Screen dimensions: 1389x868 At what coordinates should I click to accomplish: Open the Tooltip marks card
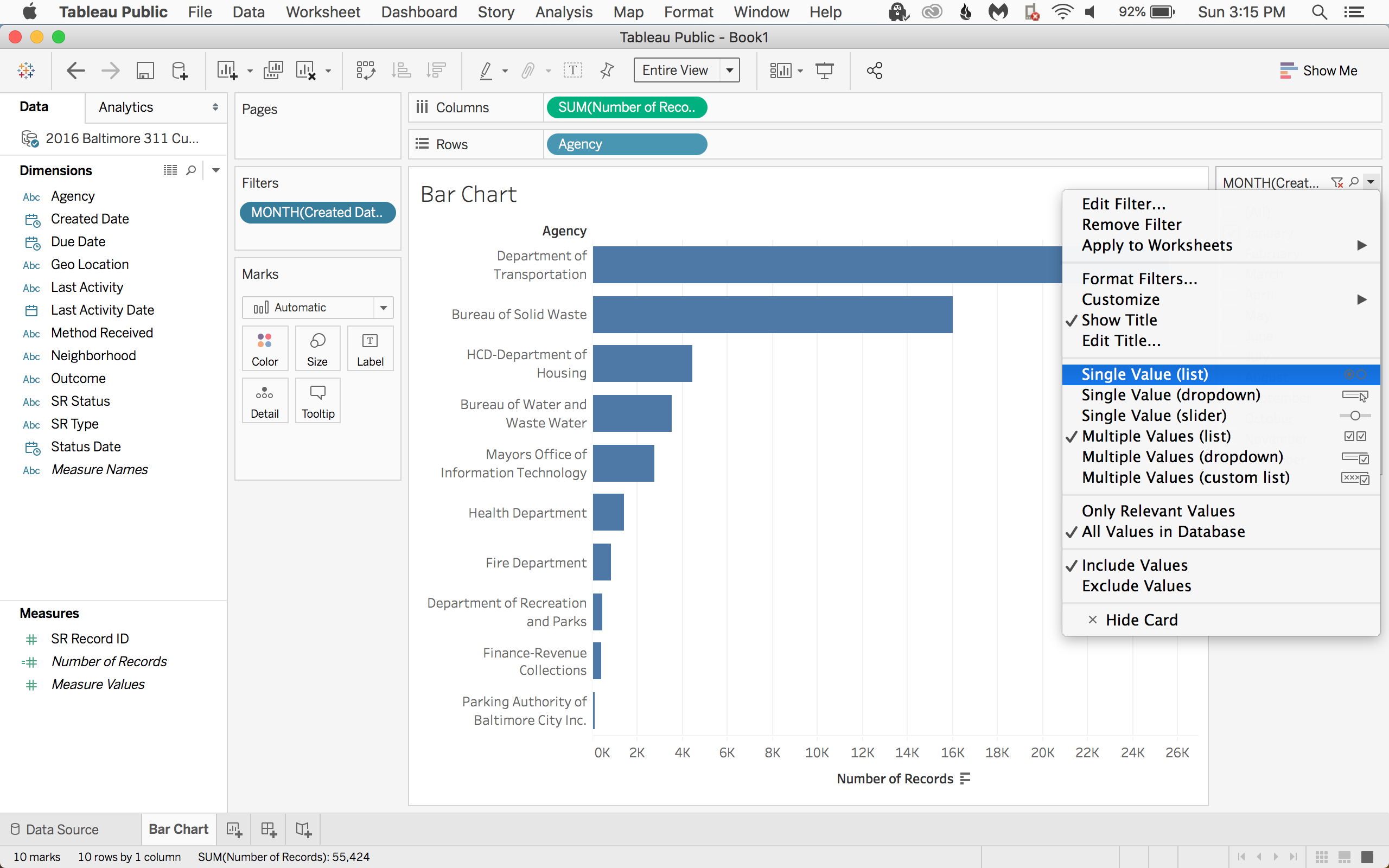(x=317, y=401)
